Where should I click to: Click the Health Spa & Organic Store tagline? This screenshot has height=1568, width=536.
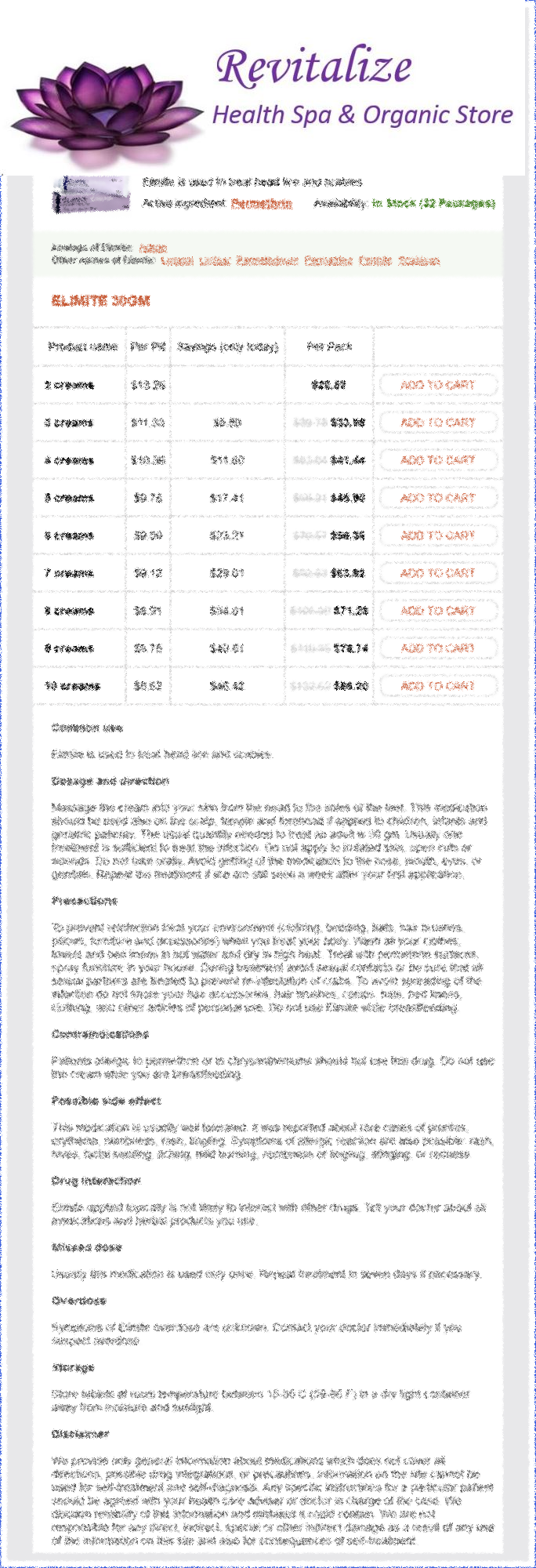pyautogui.click(x=362, y=115)
